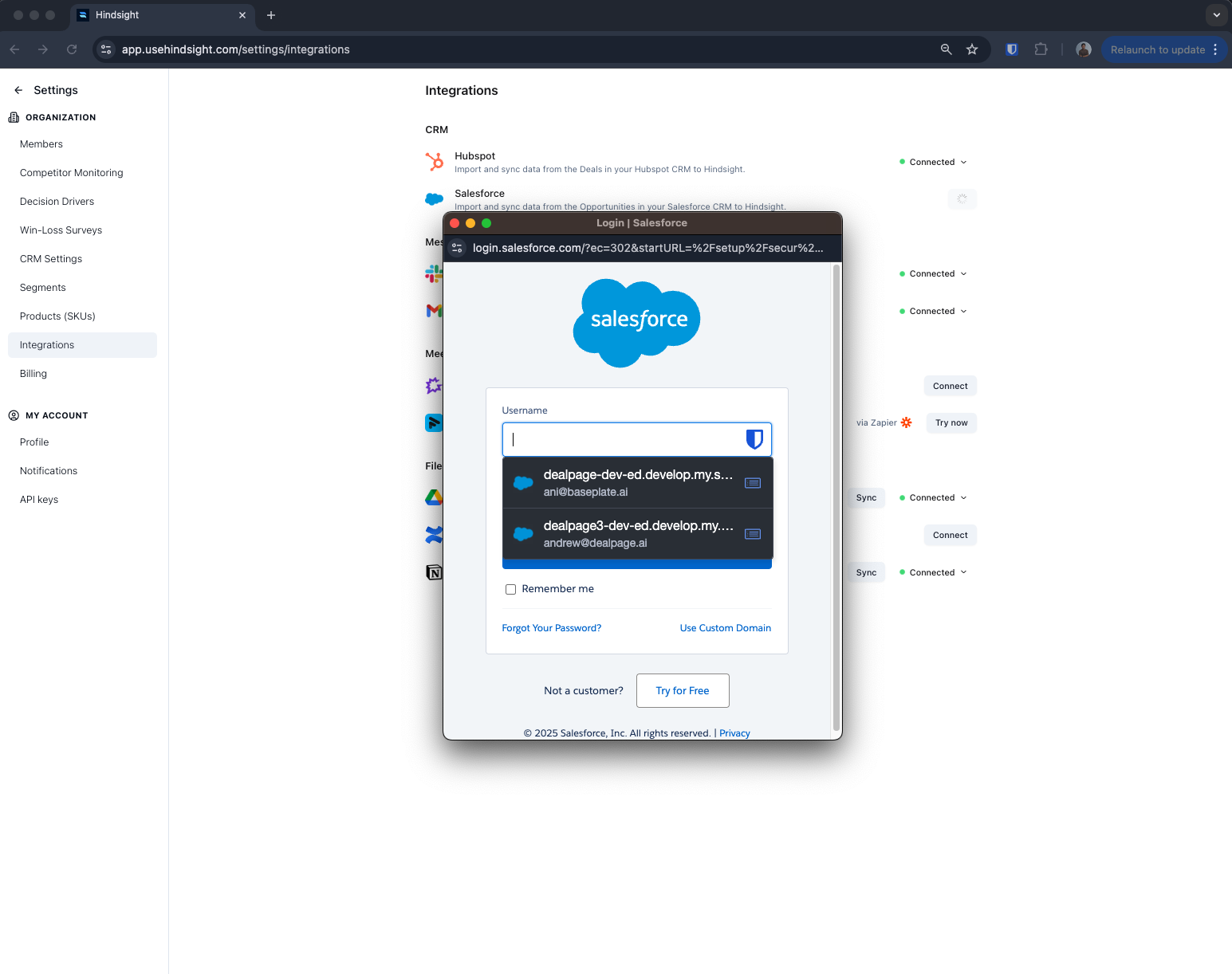
Task: Go back with the browser back arrow
Action: coord(14,49)
